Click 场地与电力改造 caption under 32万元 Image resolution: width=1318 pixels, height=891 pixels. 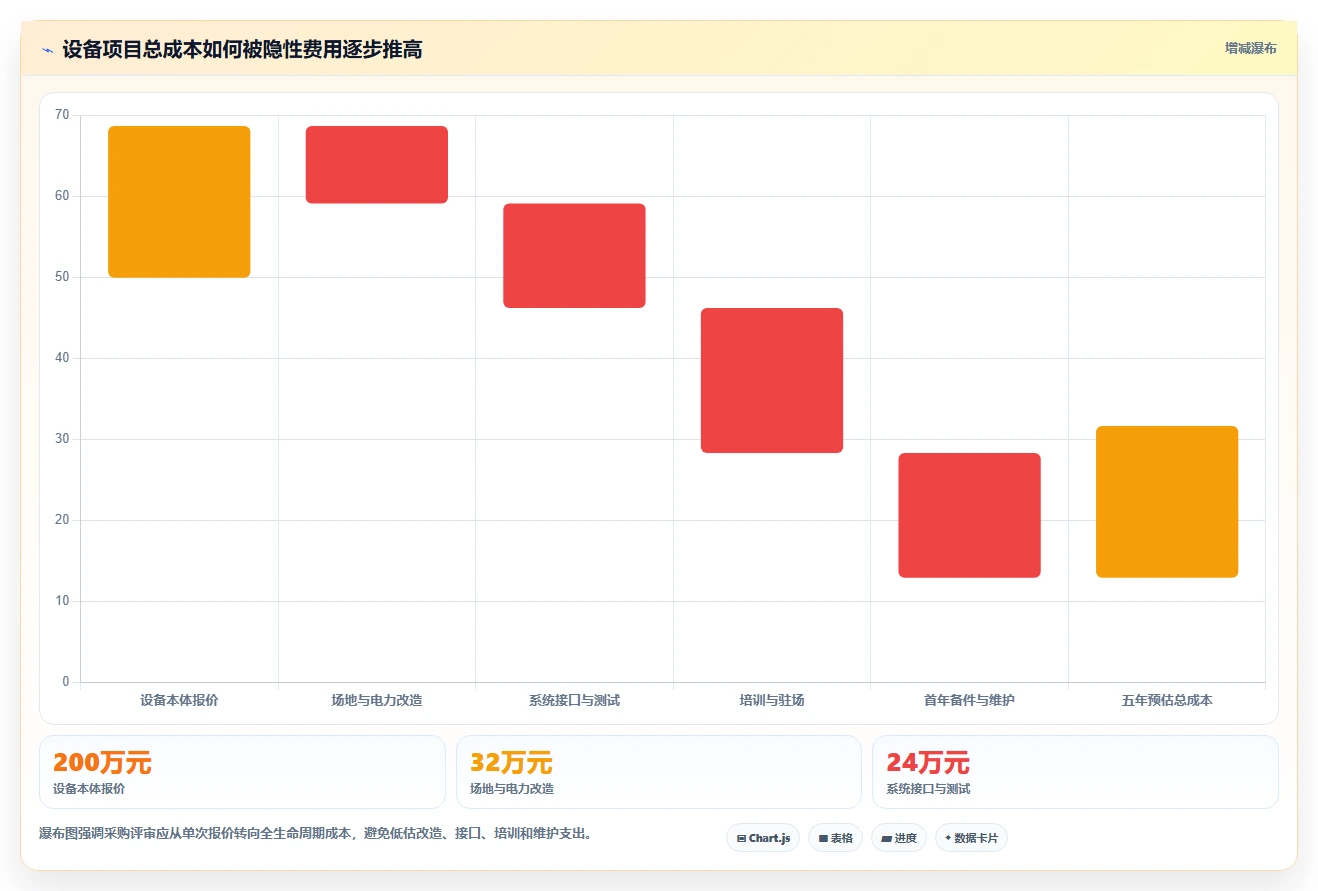click(512, 789)
